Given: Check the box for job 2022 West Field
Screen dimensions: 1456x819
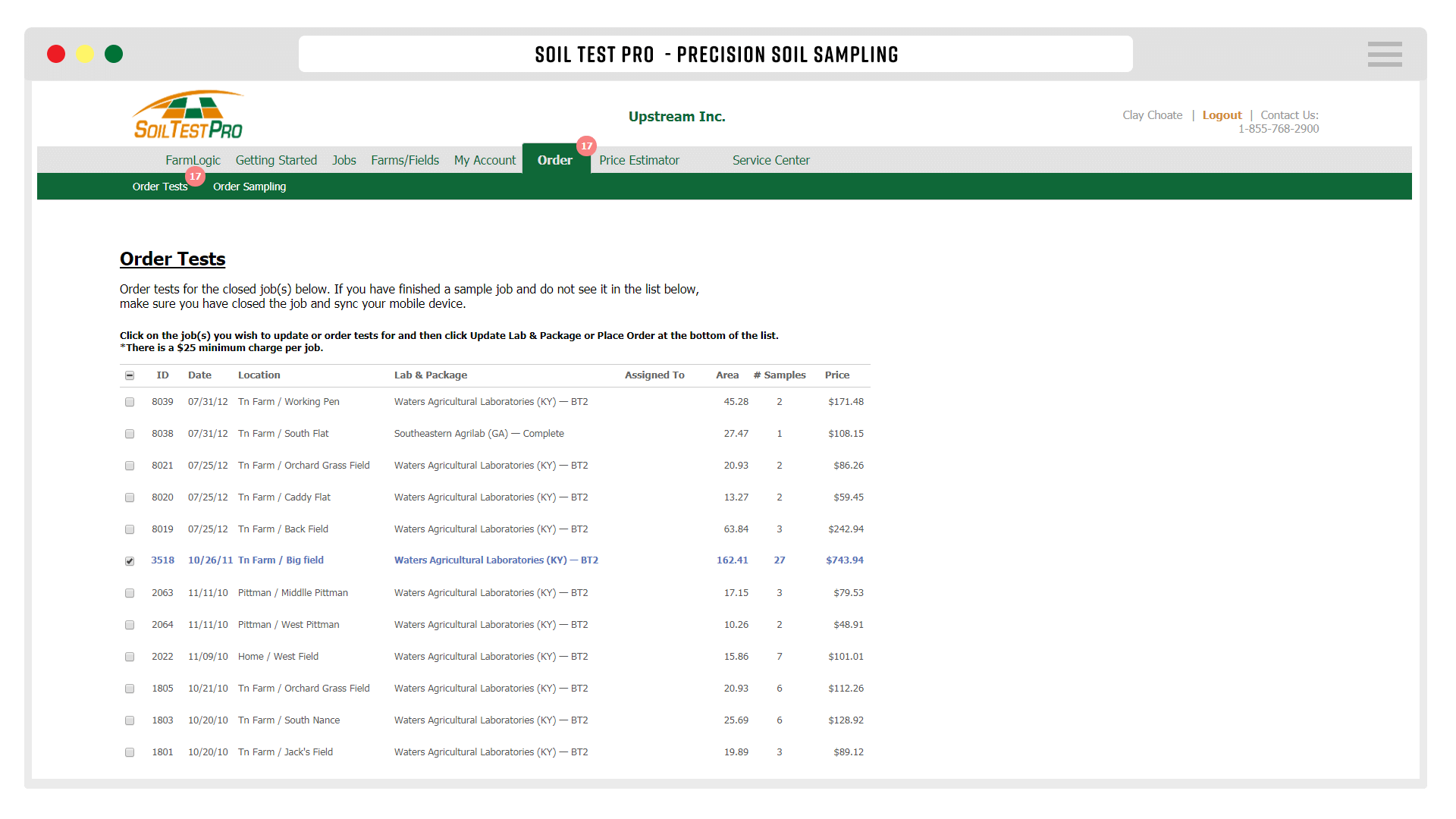Looking at the screenshot, I should [x=130, y=657].
